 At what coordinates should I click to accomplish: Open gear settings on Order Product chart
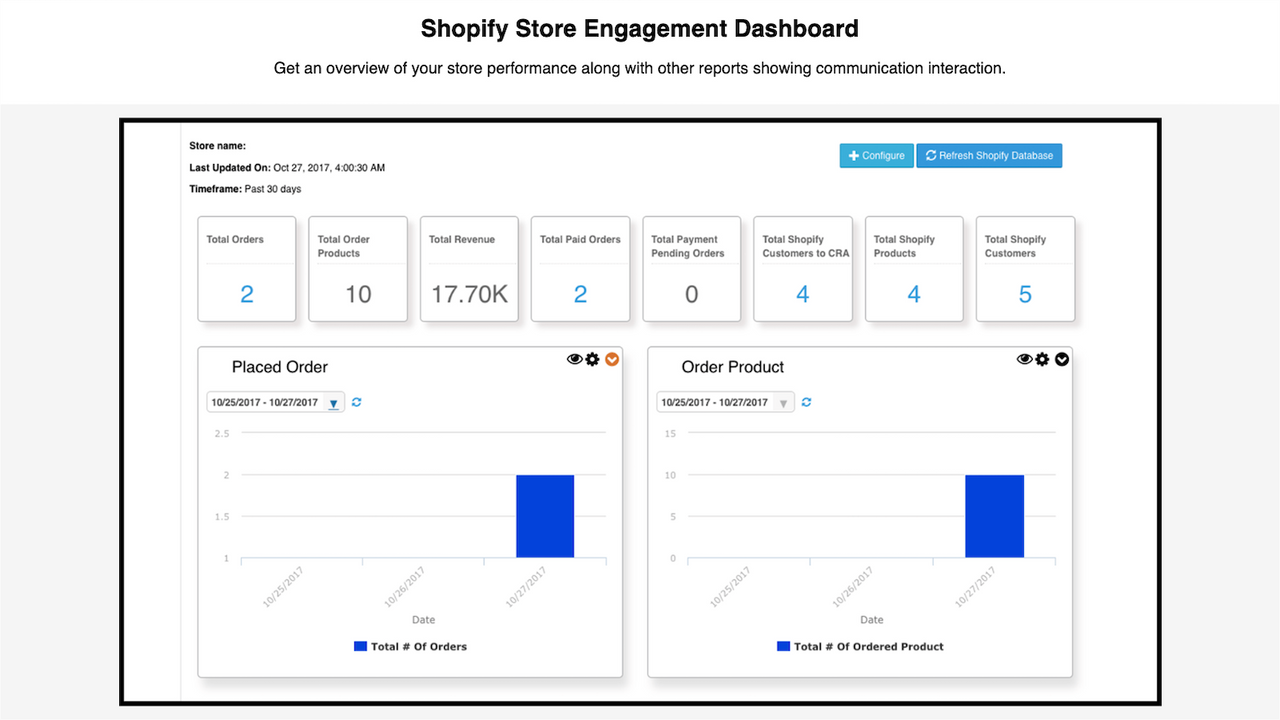tap(1042, 359)
